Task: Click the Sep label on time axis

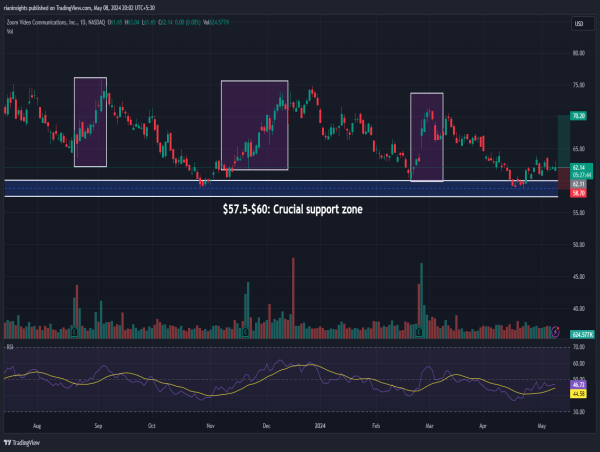Action: tap(98, 426)
